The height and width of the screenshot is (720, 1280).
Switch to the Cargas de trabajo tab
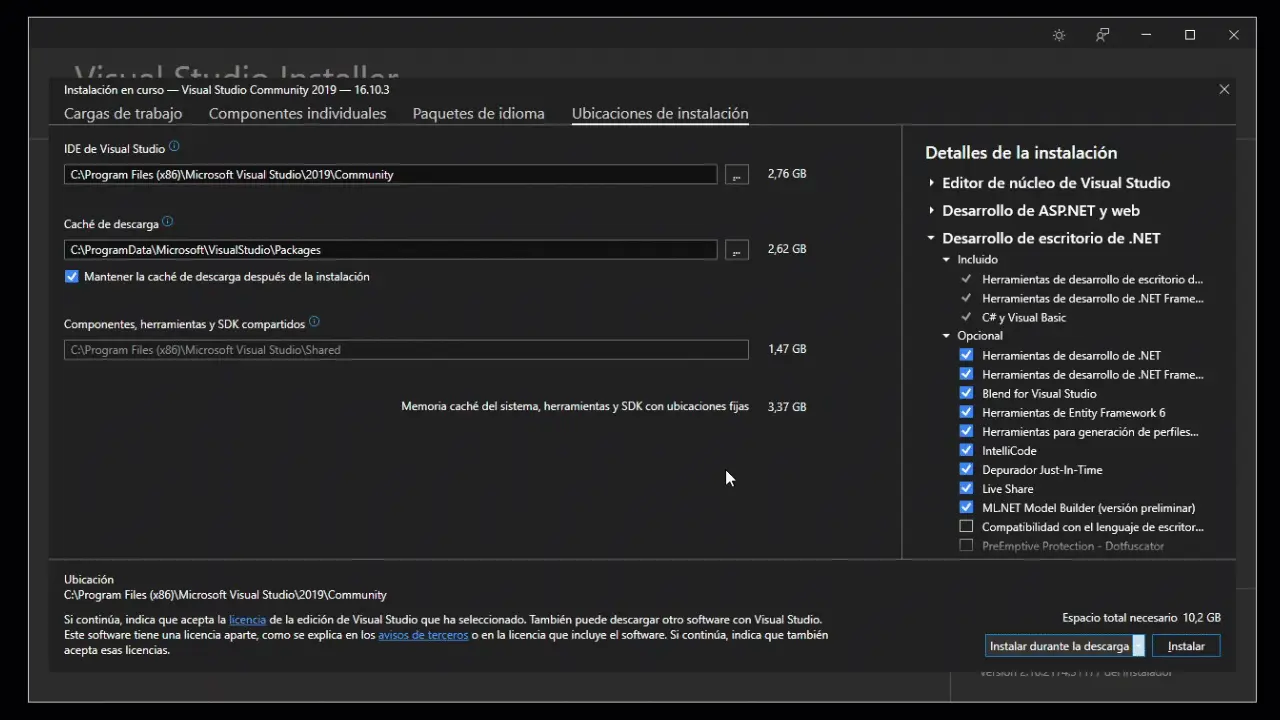123,113
